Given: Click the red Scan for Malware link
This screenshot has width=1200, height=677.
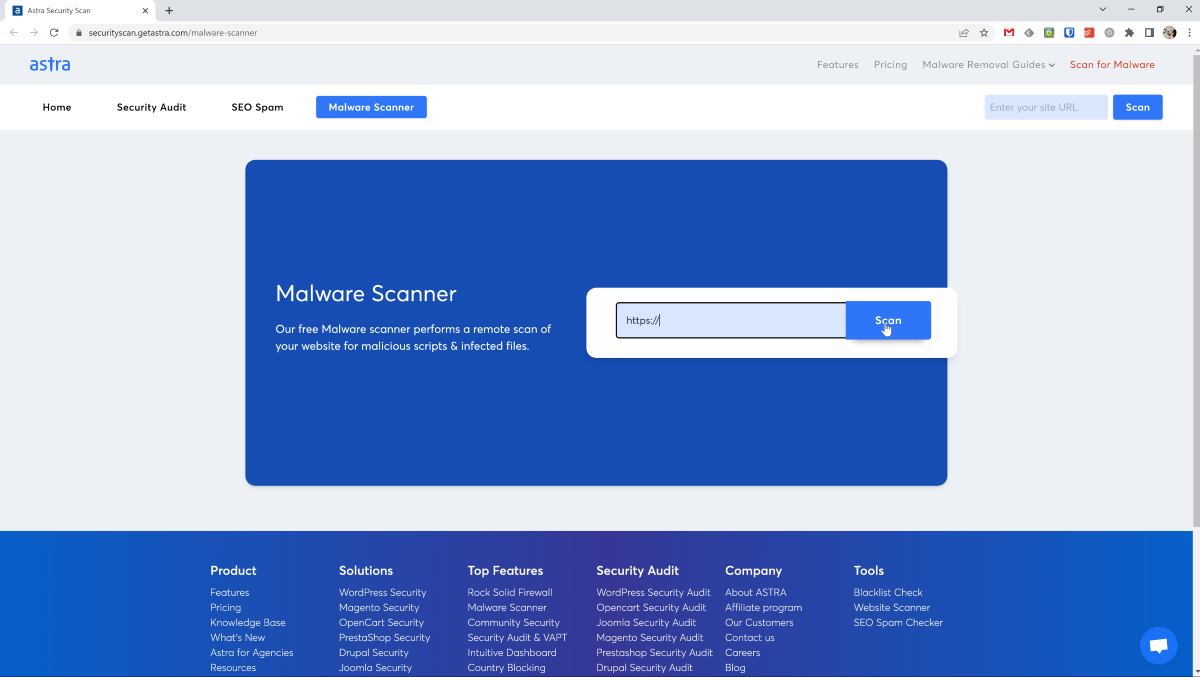Looking at the screenshot, I should click(x=1112, y=65).
